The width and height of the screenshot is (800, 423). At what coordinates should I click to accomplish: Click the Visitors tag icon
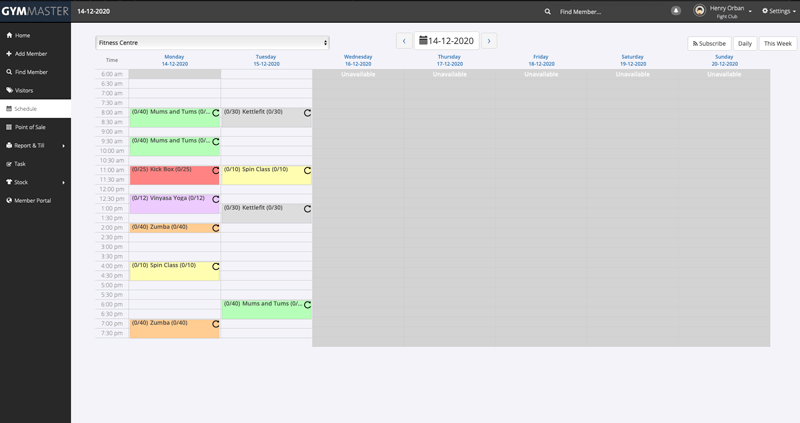click(9, 90)
